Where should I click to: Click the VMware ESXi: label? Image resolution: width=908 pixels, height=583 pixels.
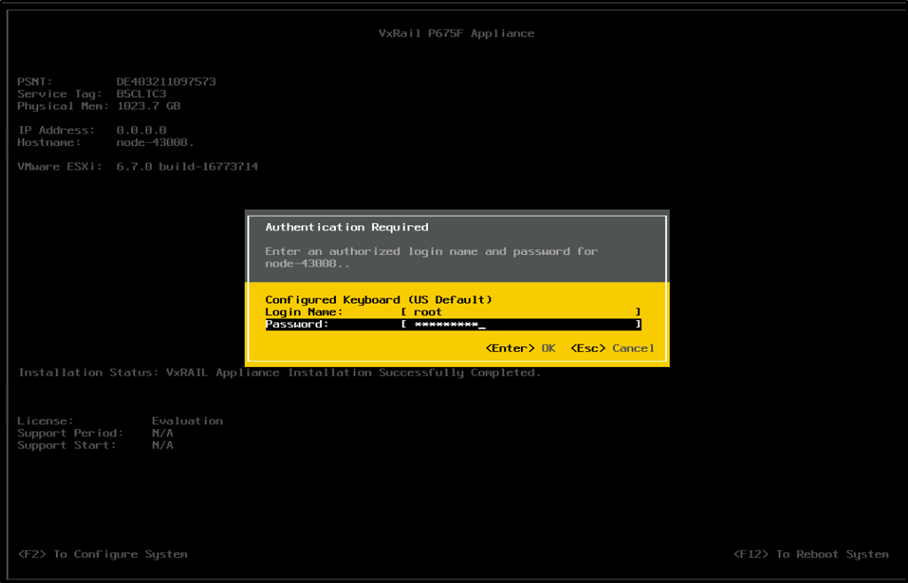(60, 167)
